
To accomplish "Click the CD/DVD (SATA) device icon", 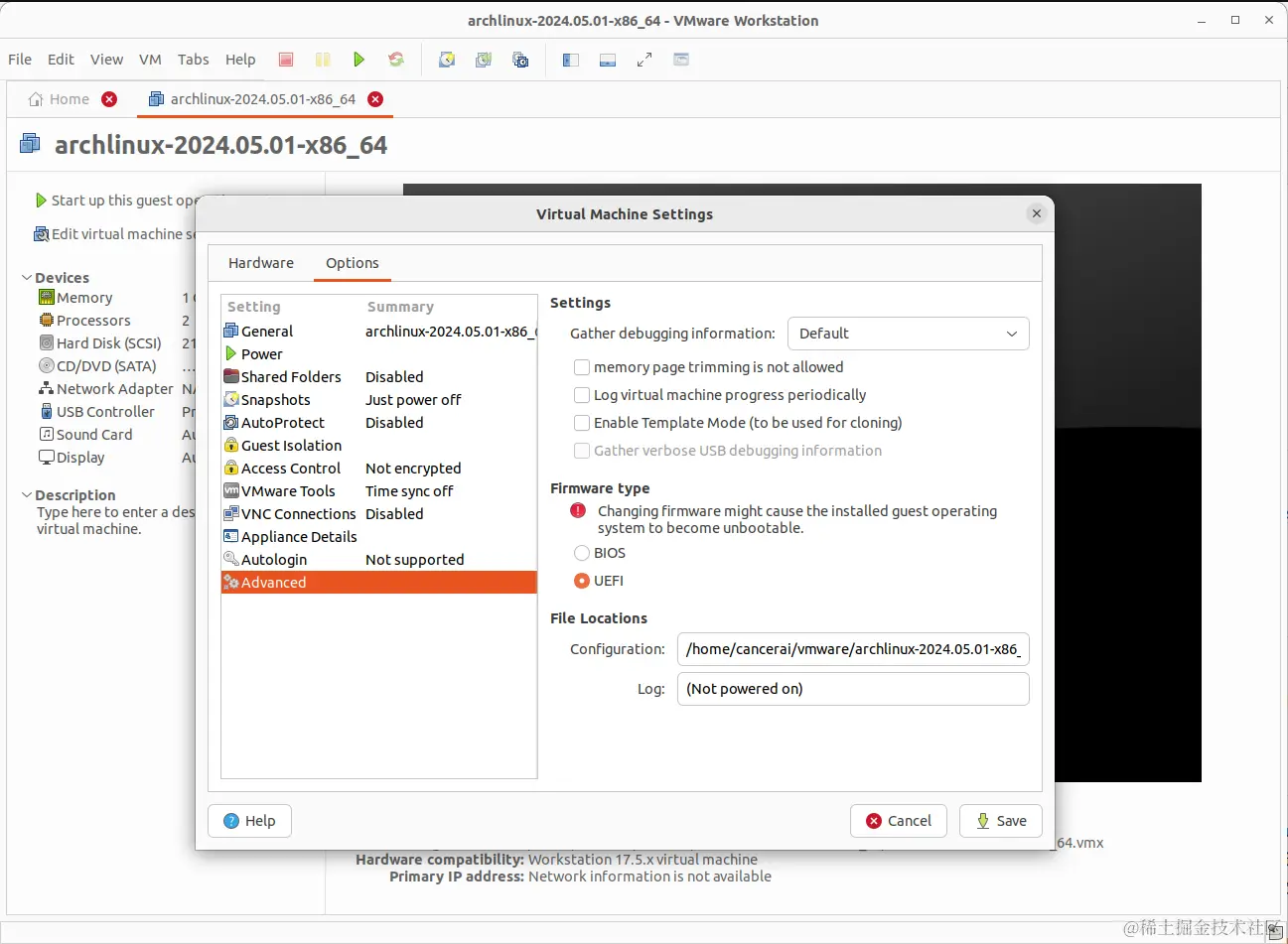I will pos(47,366).
